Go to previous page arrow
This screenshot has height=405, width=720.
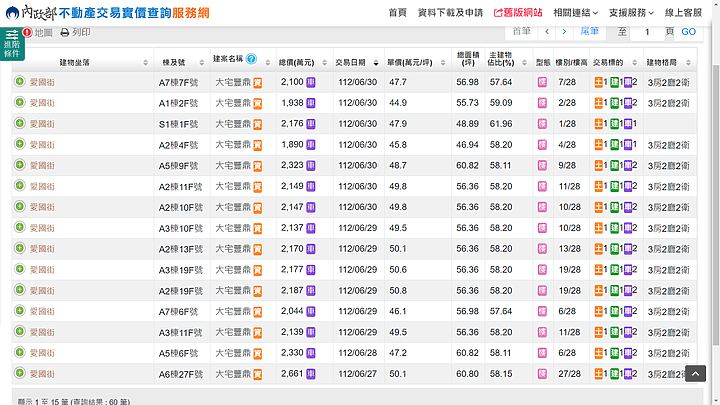click(547, 31)
